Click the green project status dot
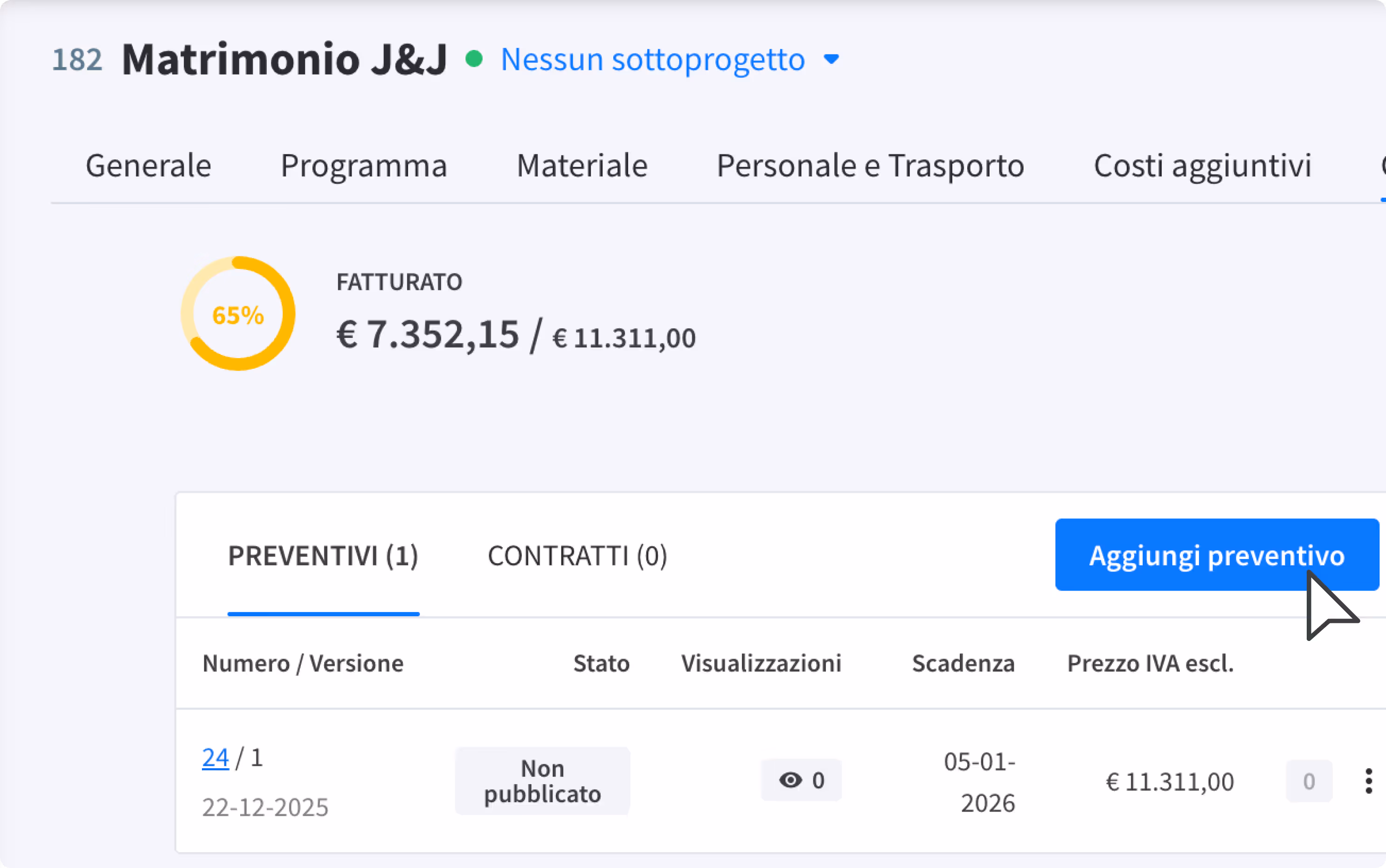1386x868 pixels. point(474,59)
